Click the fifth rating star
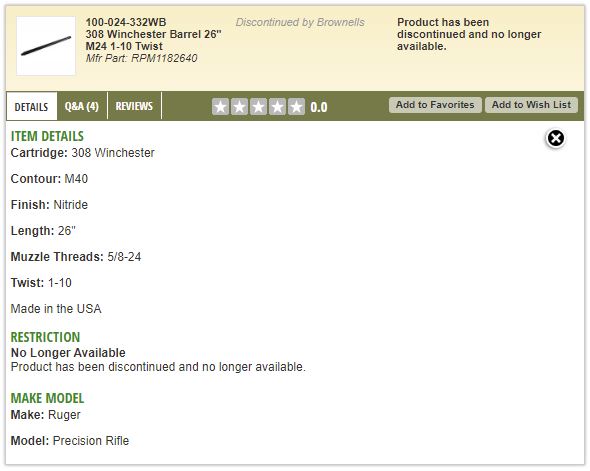The image size is (590, 471). (297, 107)
